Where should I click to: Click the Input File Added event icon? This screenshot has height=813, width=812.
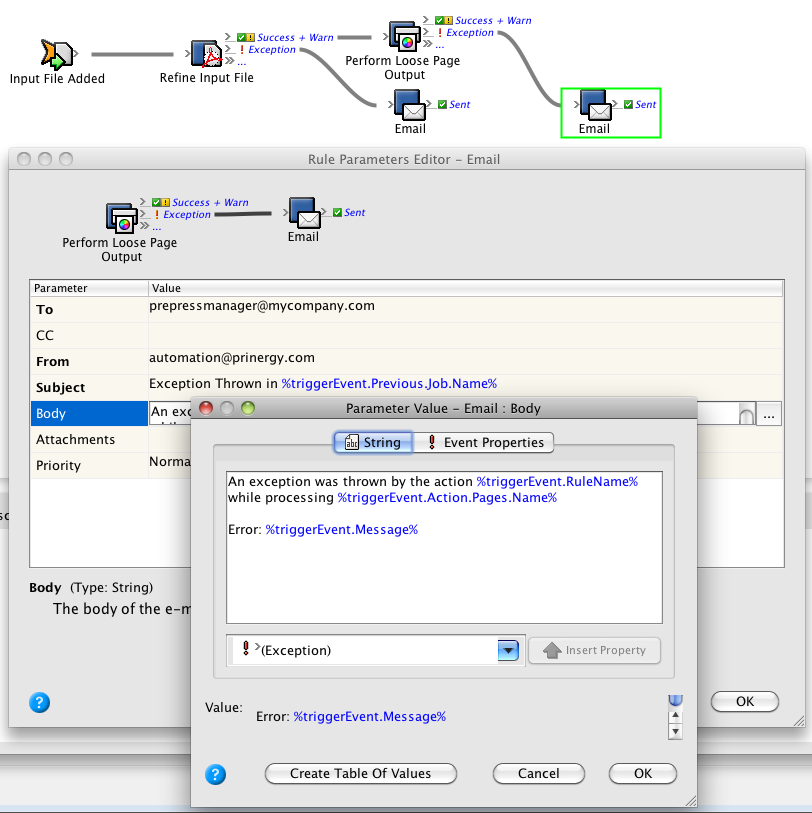[55, 54]
